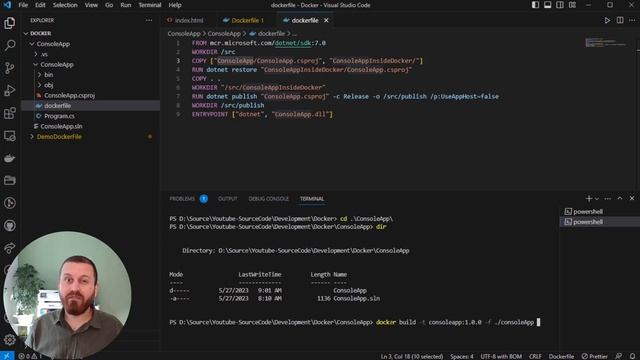The image size is (640, 360).
Task: Open the Search view in activity bar
Action: point(9,45)
